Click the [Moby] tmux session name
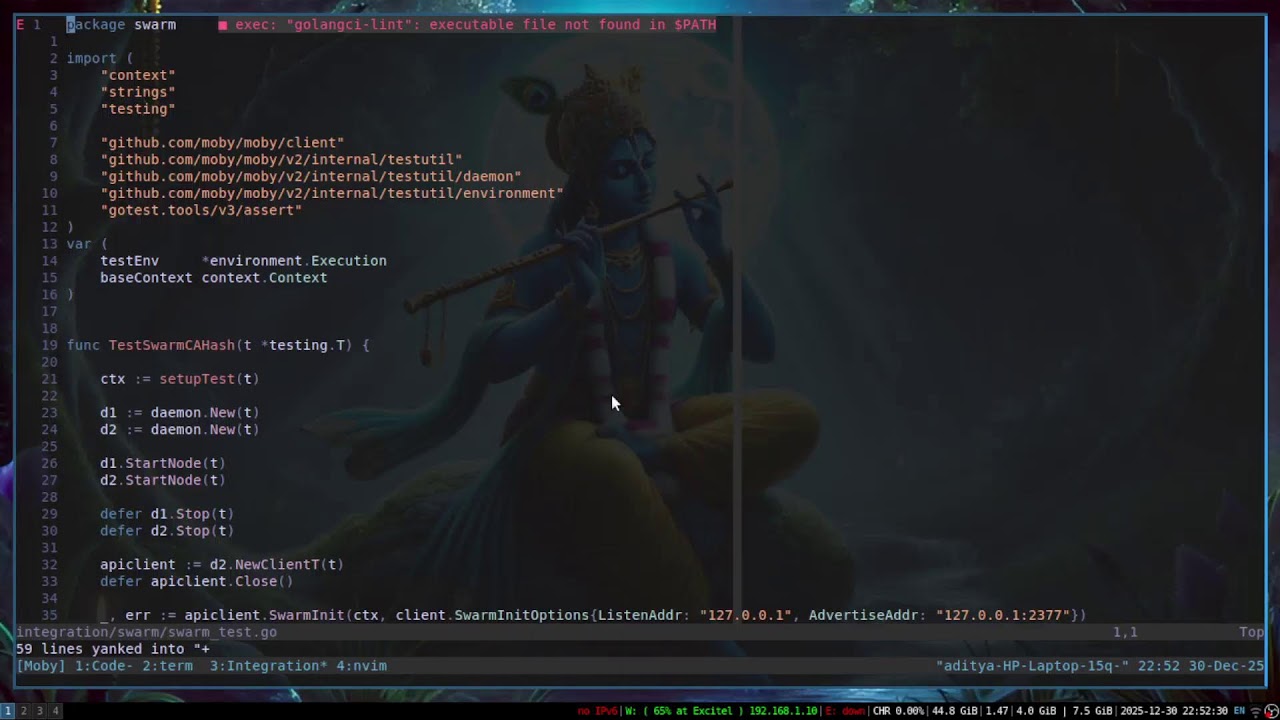This screenshot has width=1280, height=720. [41, 666]
